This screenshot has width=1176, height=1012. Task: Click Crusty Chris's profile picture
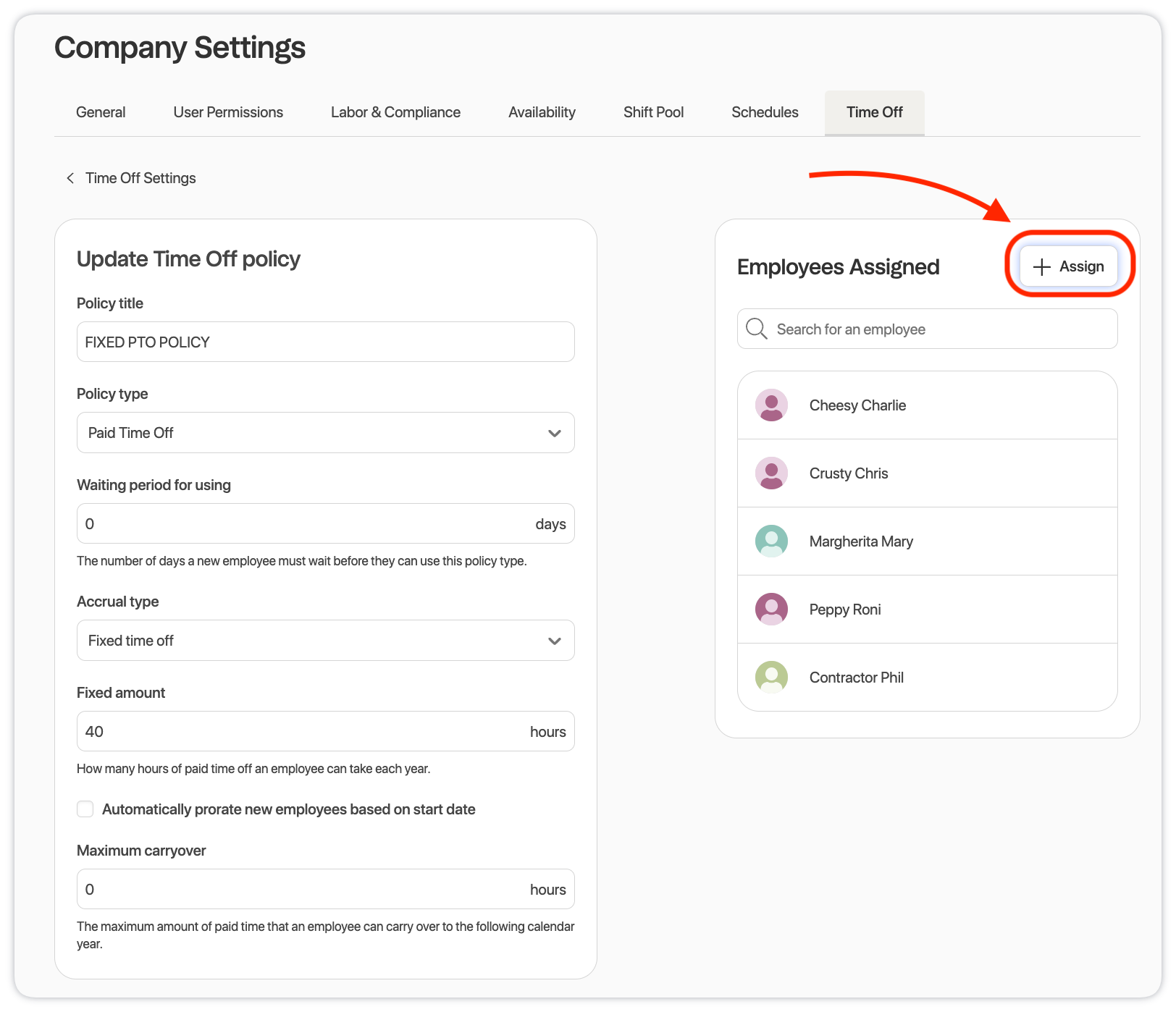click(x=771, y=473)
